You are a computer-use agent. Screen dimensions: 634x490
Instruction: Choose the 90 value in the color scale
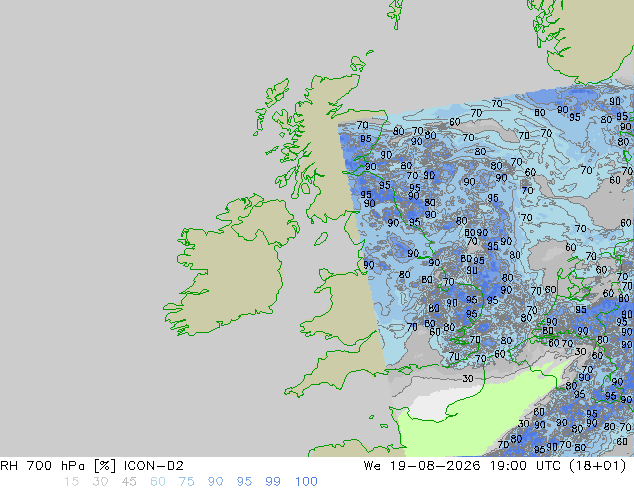point(215,482)
